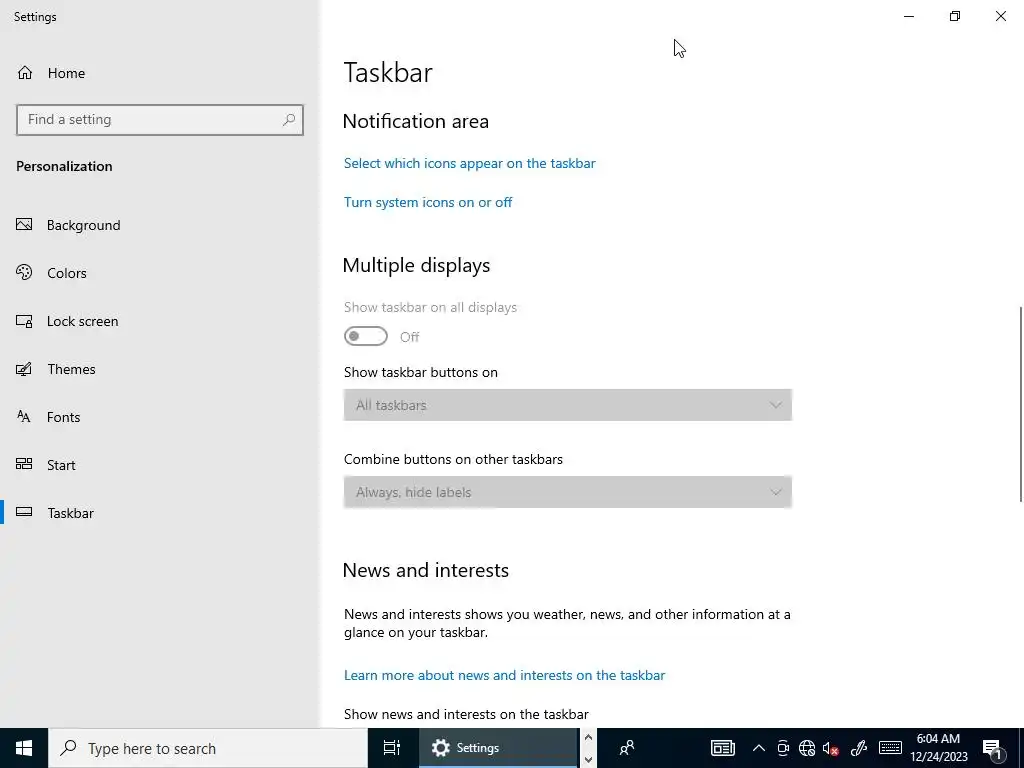Click the Fonts icon in sidebar
The image size is (1024, 768).
click(24, 417)
